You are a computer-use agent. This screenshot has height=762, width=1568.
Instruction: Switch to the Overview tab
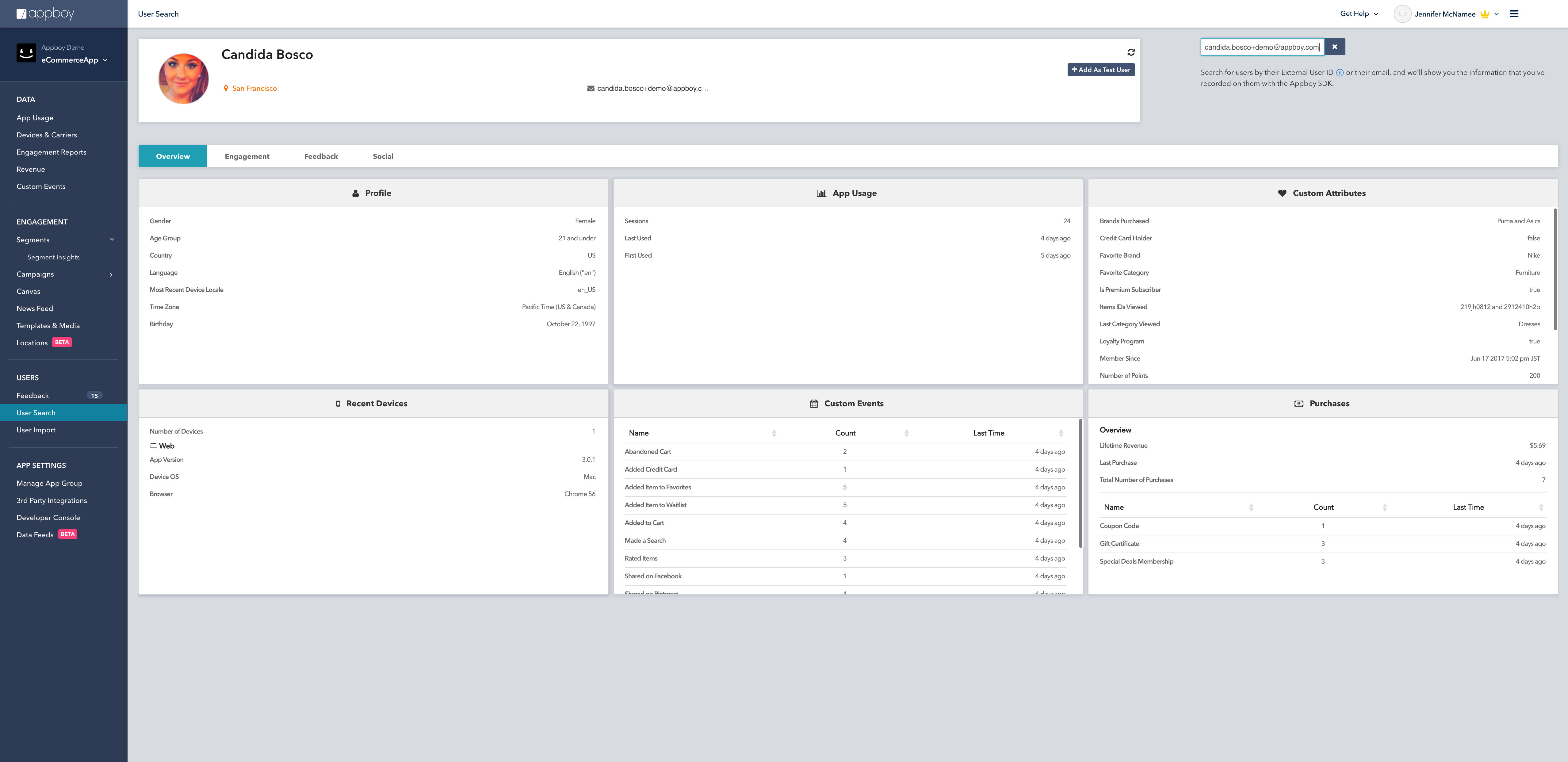173,156
